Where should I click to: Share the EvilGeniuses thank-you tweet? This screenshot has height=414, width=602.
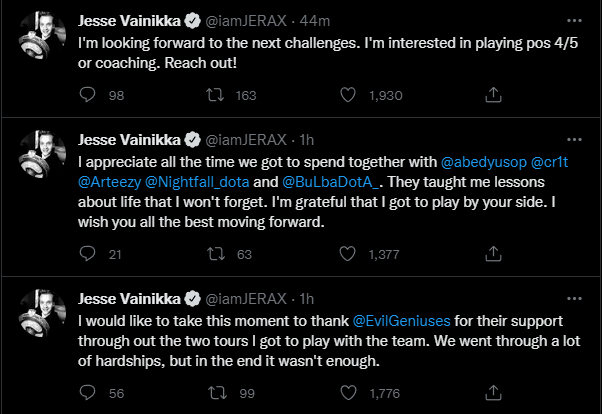(x=492, y=394)
